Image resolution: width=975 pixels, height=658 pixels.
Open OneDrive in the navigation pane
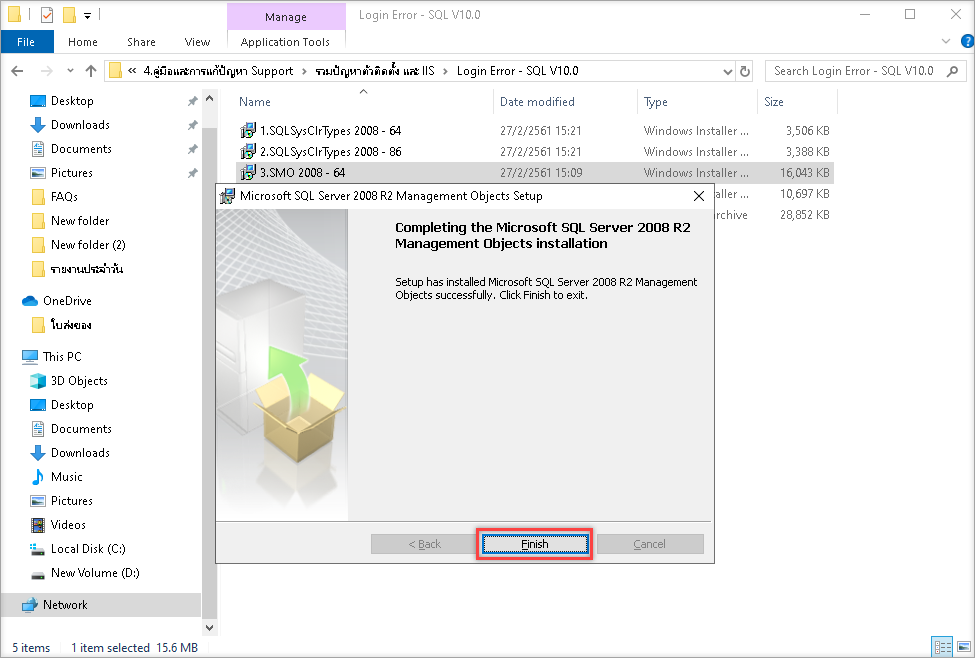67,301
